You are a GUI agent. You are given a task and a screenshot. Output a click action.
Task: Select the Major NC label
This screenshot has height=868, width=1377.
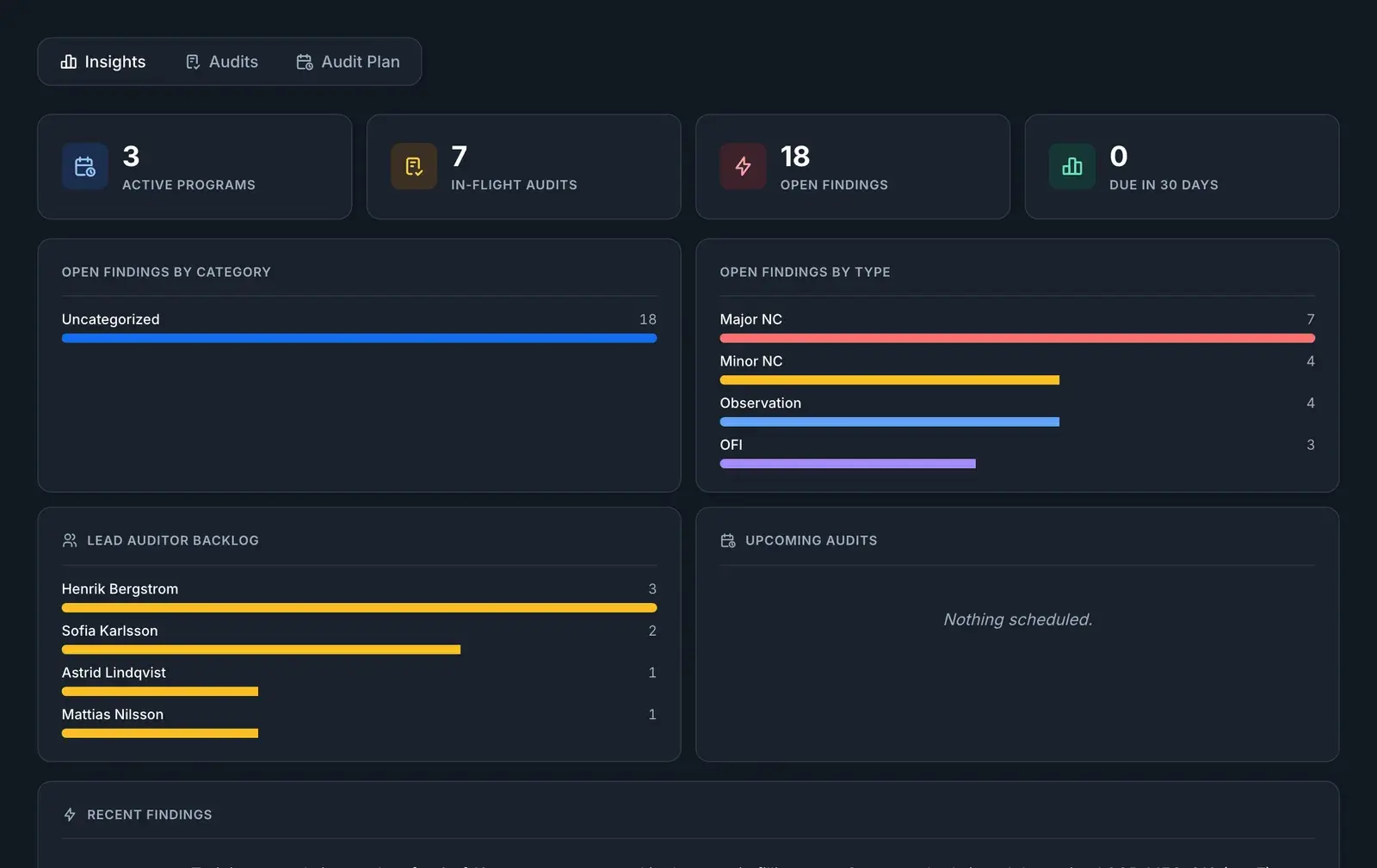click(751, 319)
